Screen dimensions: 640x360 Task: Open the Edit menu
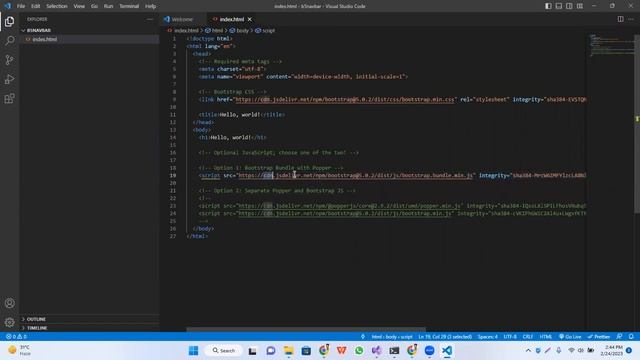pyautogui.click(x=36, y=6)
